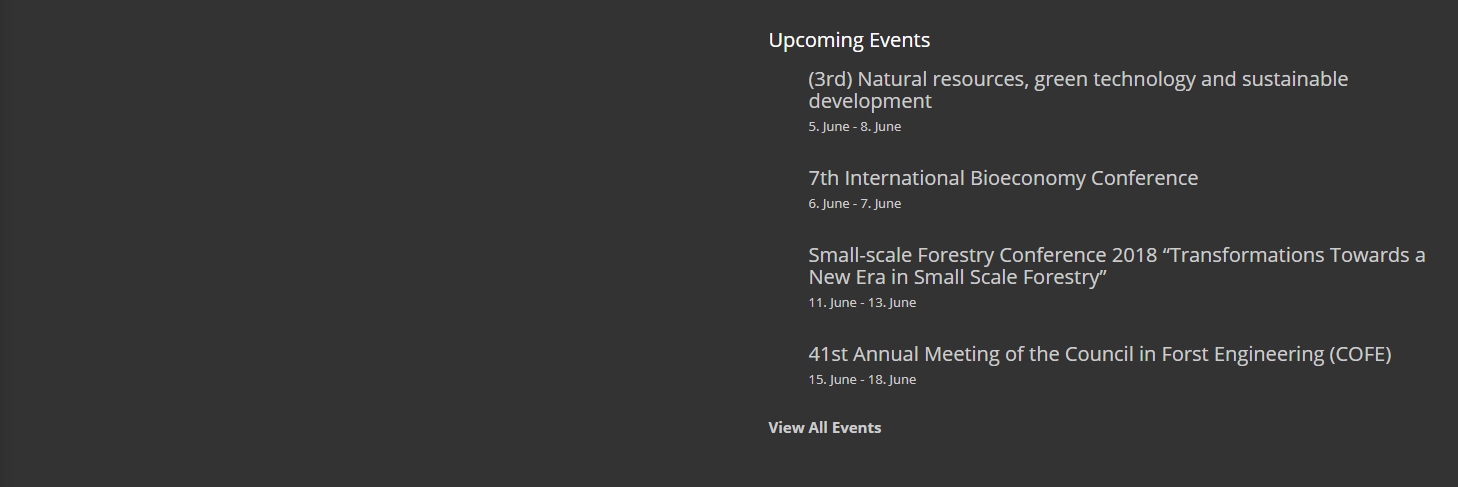Screen dimensions: 1458x487
Task: Click the '(3rd)' prefix of first event
Action: pyautogui.click(x=830, y=79)
